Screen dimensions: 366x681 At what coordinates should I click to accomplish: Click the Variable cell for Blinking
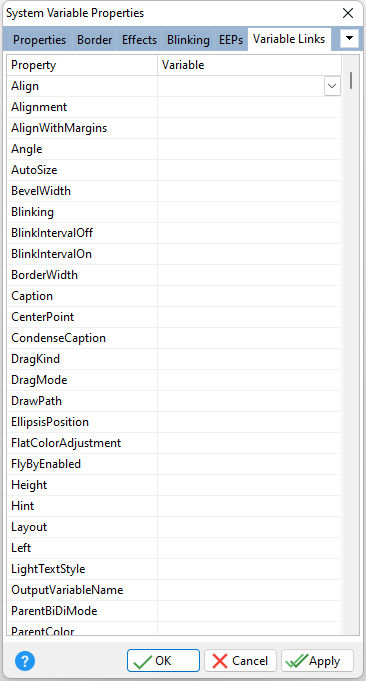(x=249, y=212)
